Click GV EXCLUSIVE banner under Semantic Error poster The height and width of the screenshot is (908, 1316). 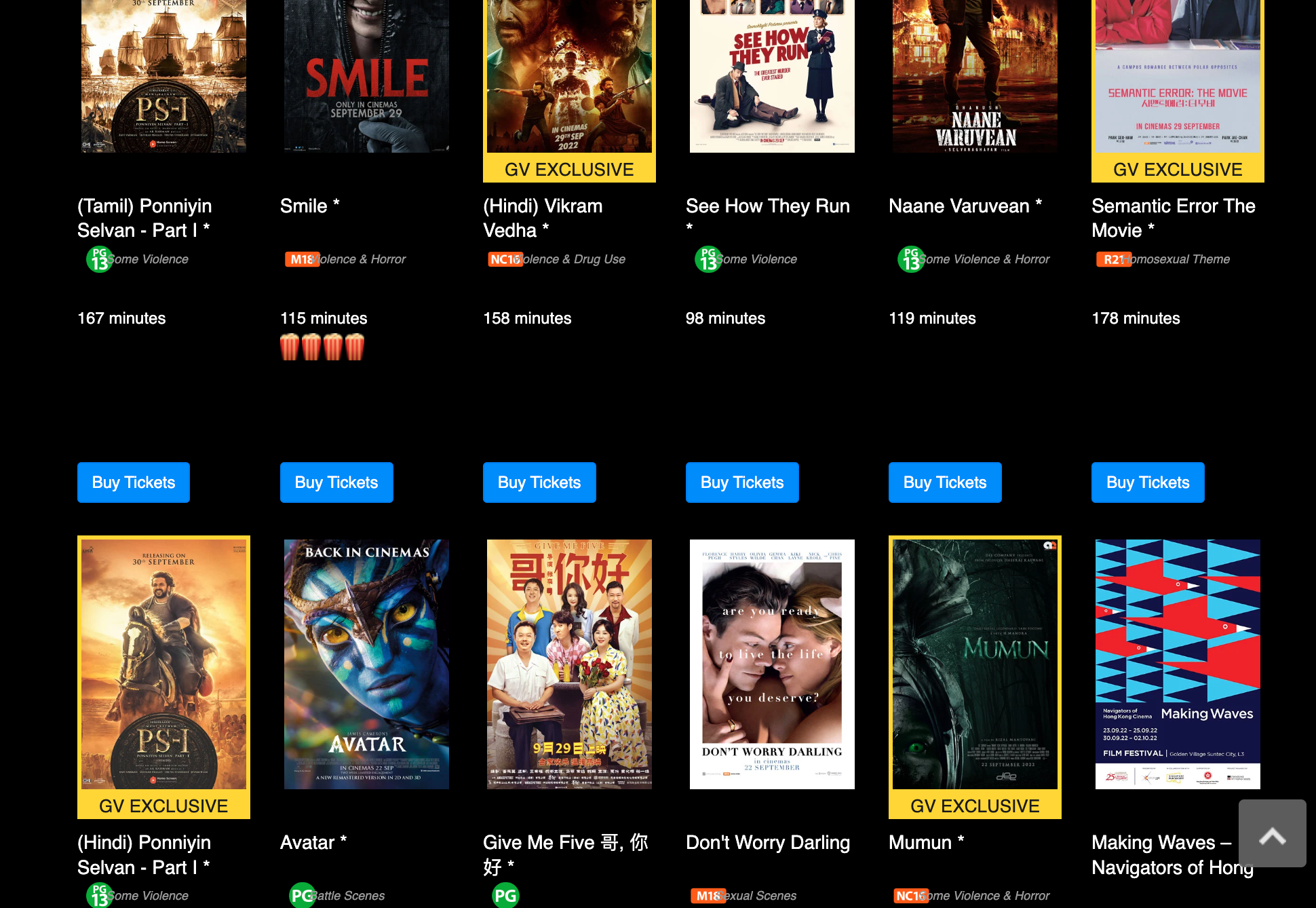1178,169
